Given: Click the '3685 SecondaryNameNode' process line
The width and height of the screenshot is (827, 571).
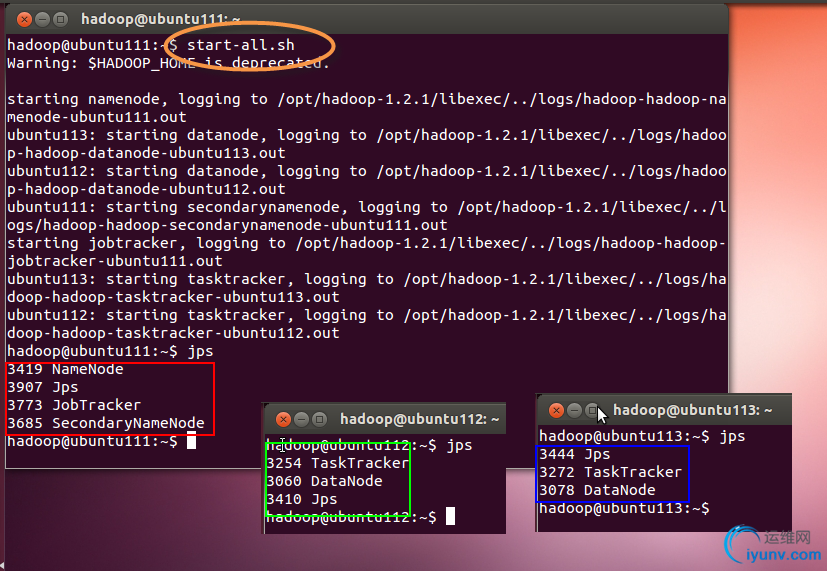Looking at the screenshot, I should point(105,423).
